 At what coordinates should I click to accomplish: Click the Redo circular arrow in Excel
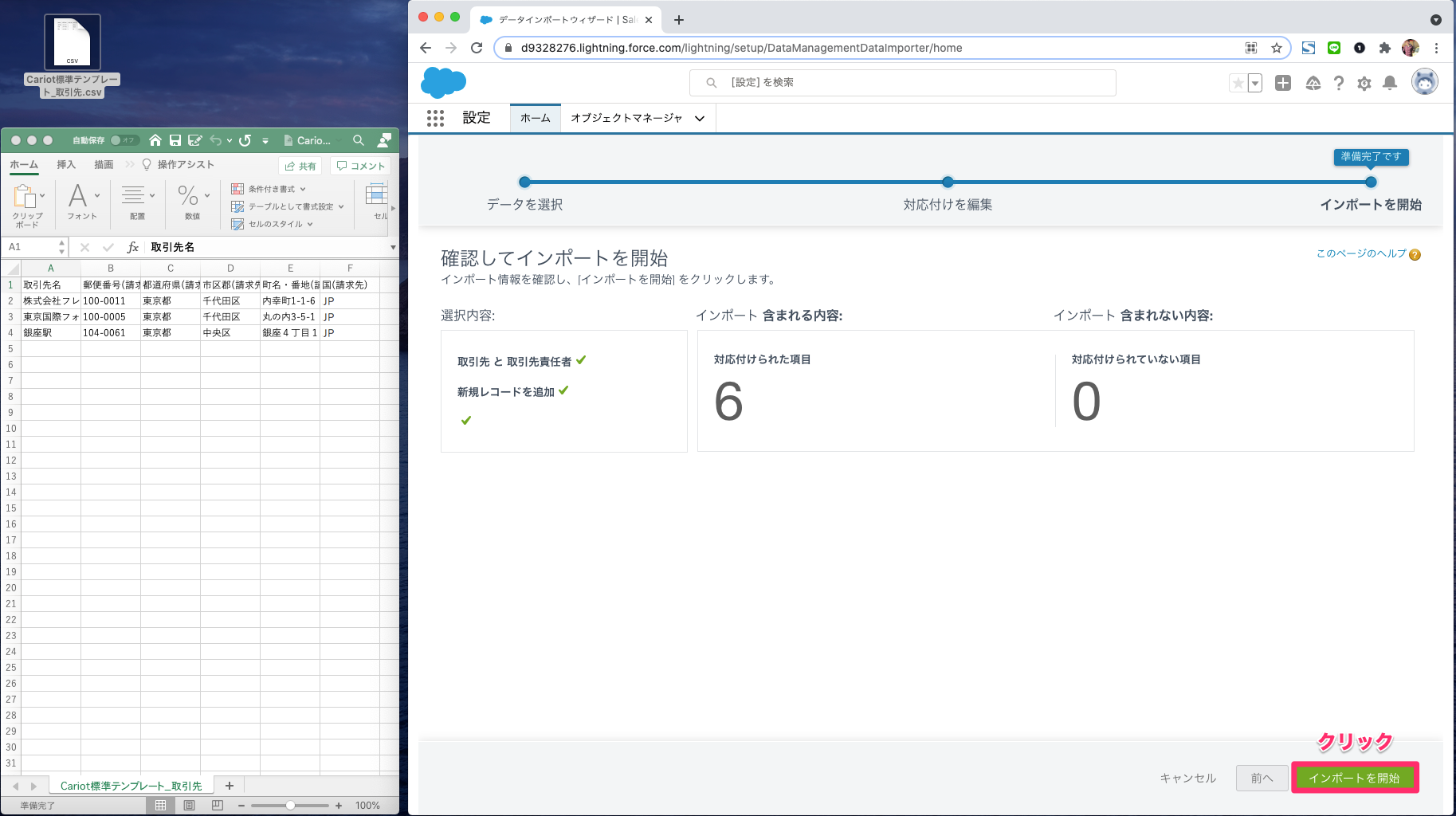245,140
